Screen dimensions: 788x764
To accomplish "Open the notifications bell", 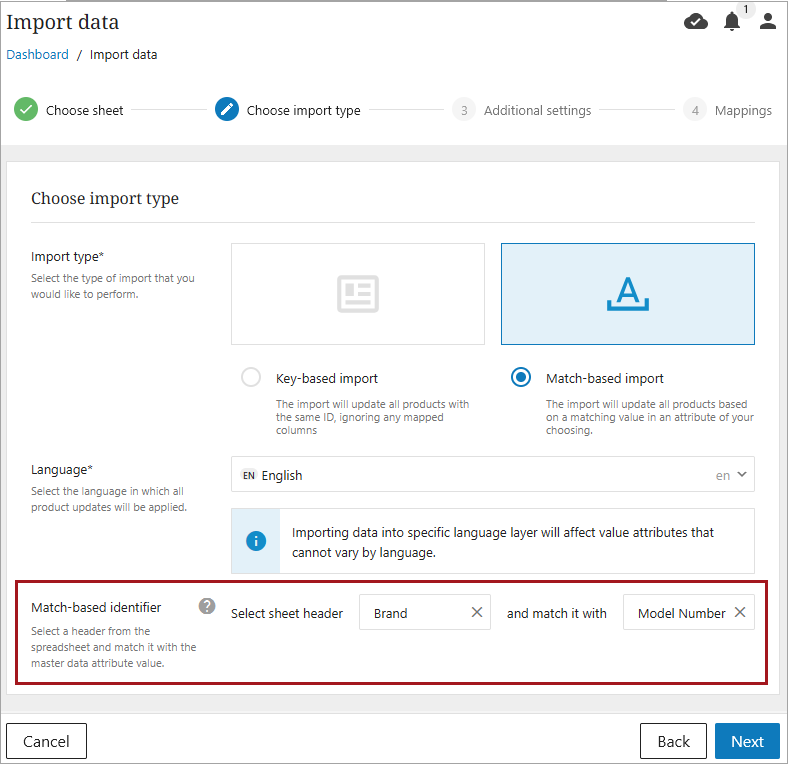I will pos(732,21).
